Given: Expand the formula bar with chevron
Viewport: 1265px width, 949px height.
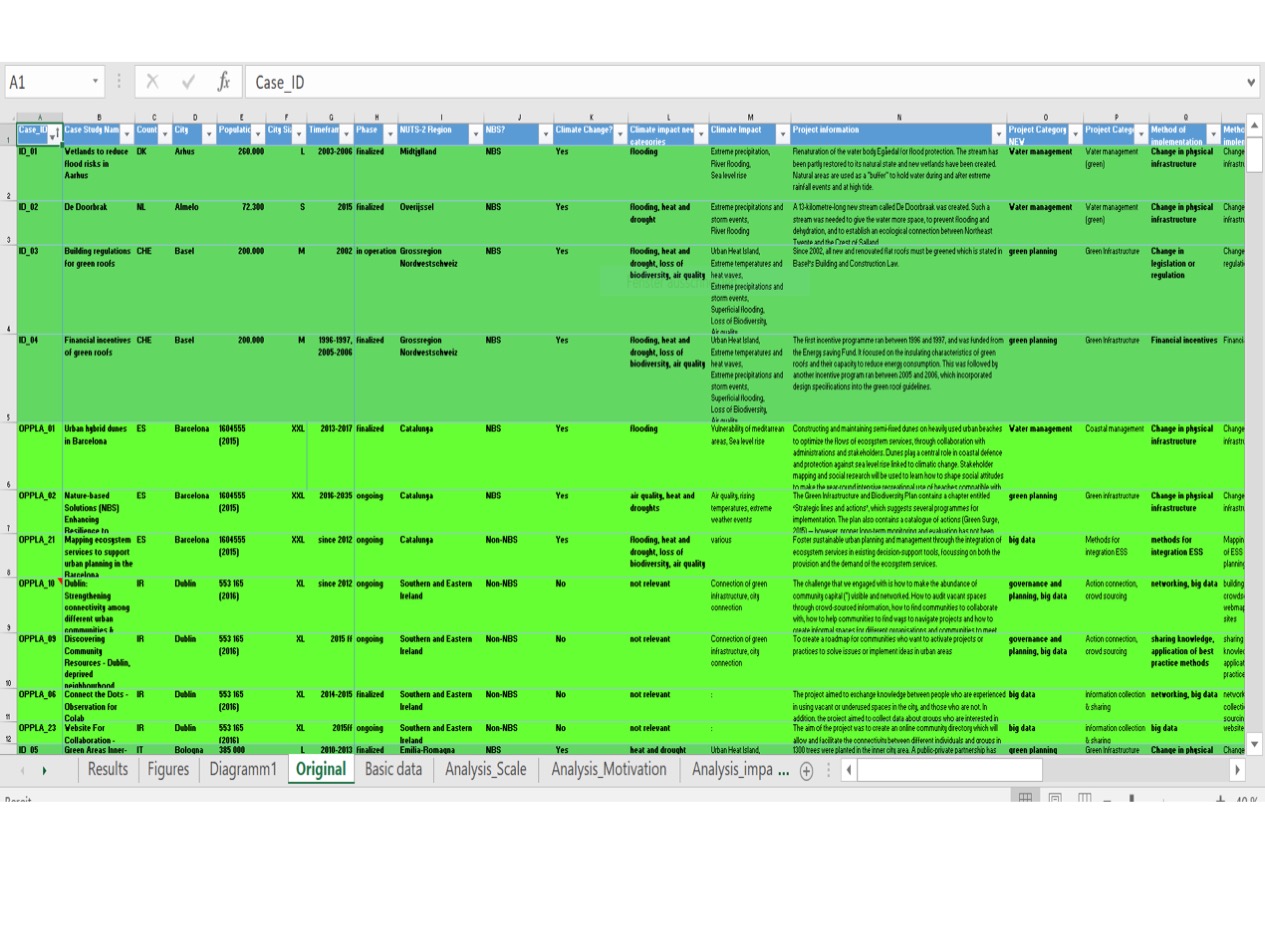Looking at the screenshot, I should pyautogui.click(x=1251, y=82).
